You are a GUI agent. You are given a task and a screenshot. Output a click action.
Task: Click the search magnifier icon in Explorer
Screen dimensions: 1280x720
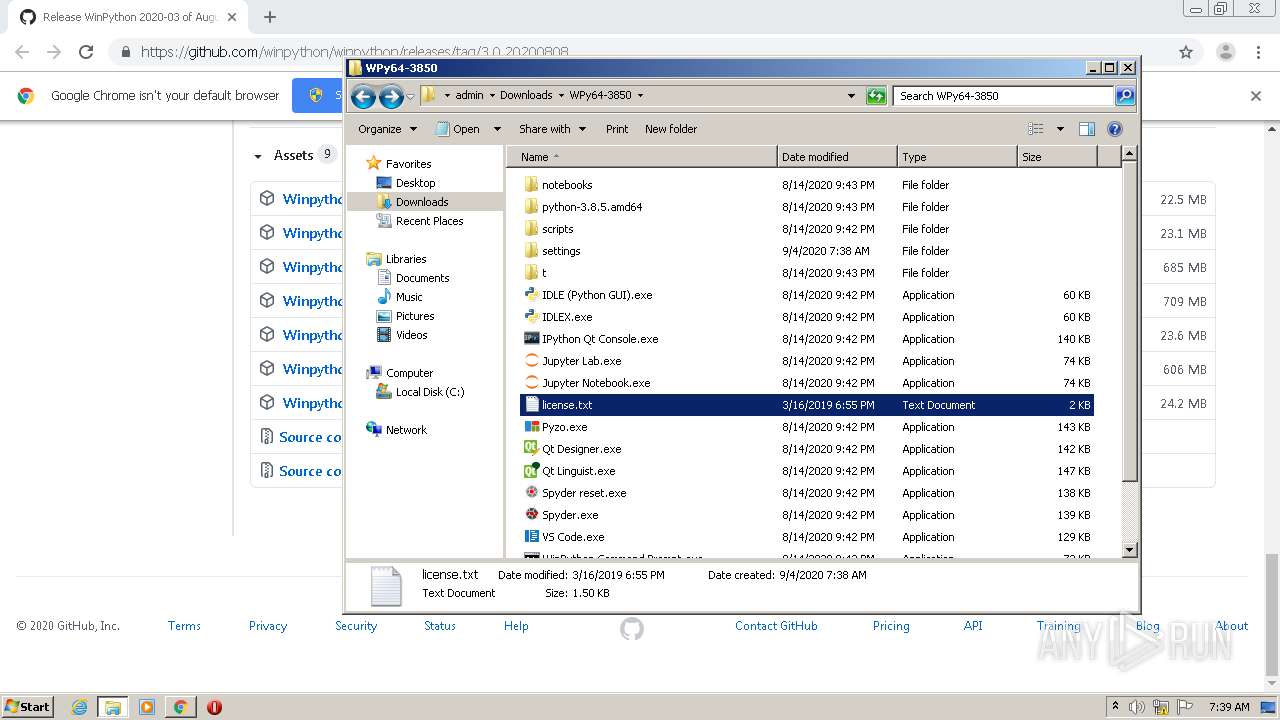(x=1125, y=96)
